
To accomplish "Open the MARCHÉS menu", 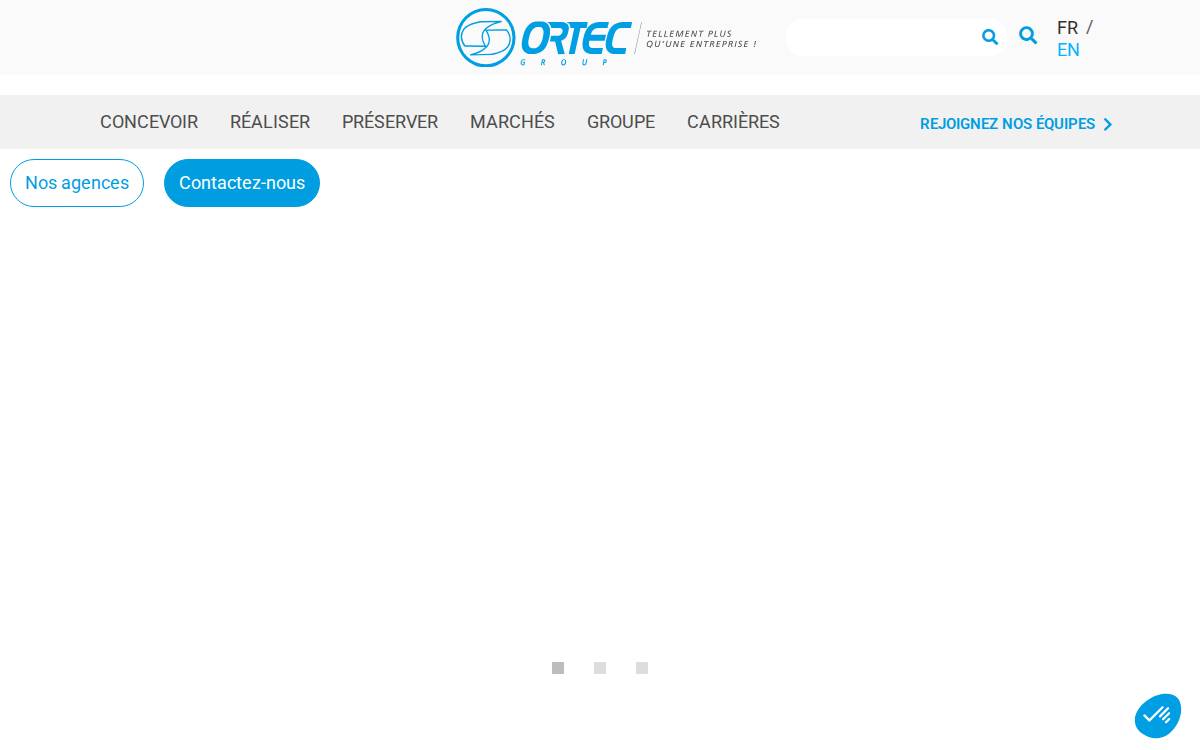I will 512,122.
